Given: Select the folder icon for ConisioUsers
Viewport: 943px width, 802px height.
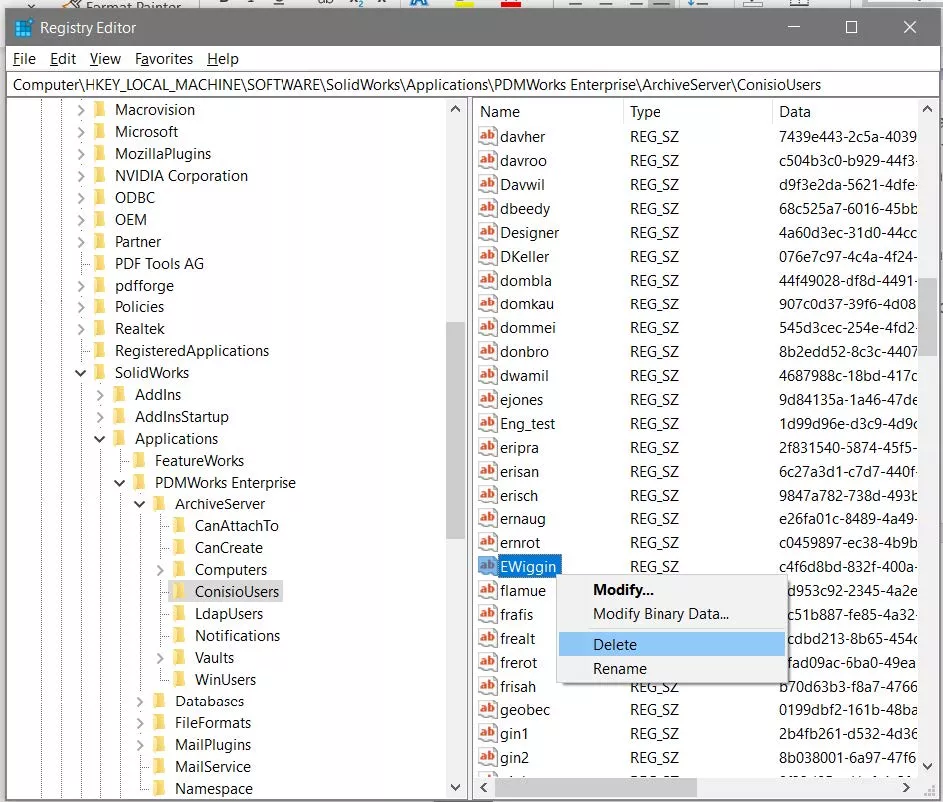Looking at the screenshot, I should click(x=180, y=592).
